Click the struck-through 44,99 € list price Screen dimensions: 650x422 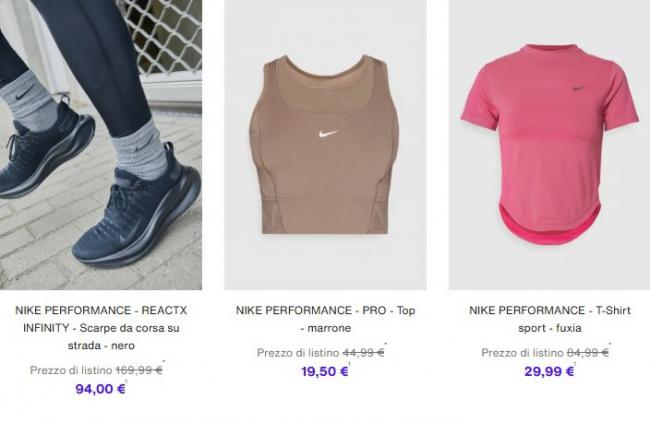(363, 353)
